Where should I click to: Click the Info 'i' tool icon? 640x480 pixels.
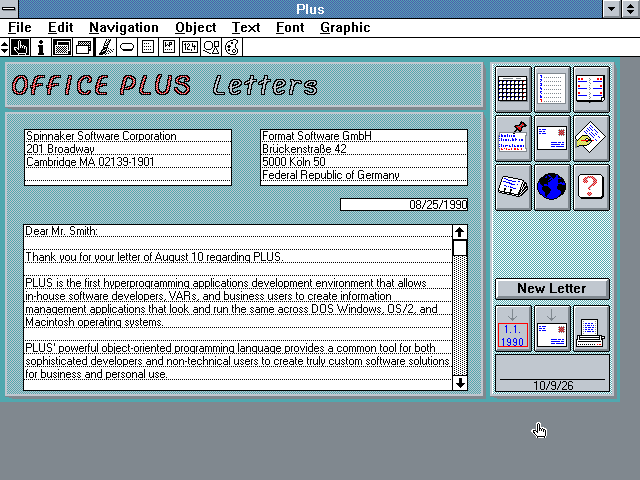tap(41, 47)
